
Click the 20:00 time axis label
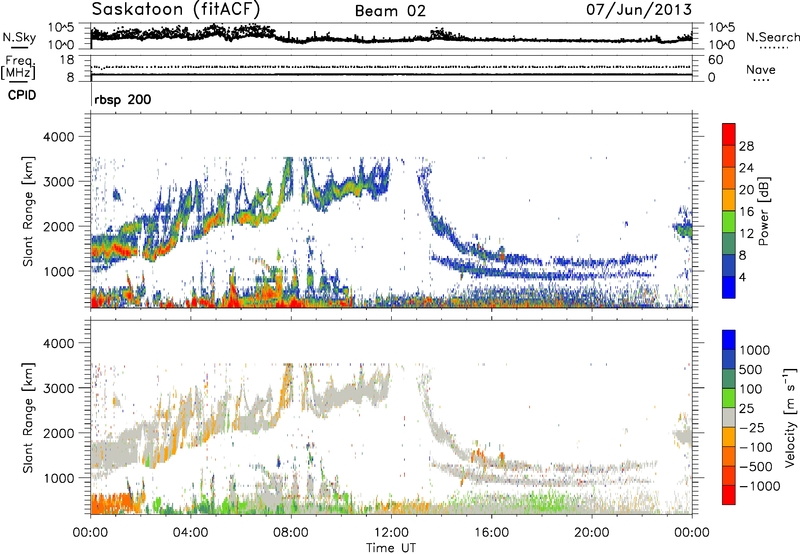click(x=592, y=533)
